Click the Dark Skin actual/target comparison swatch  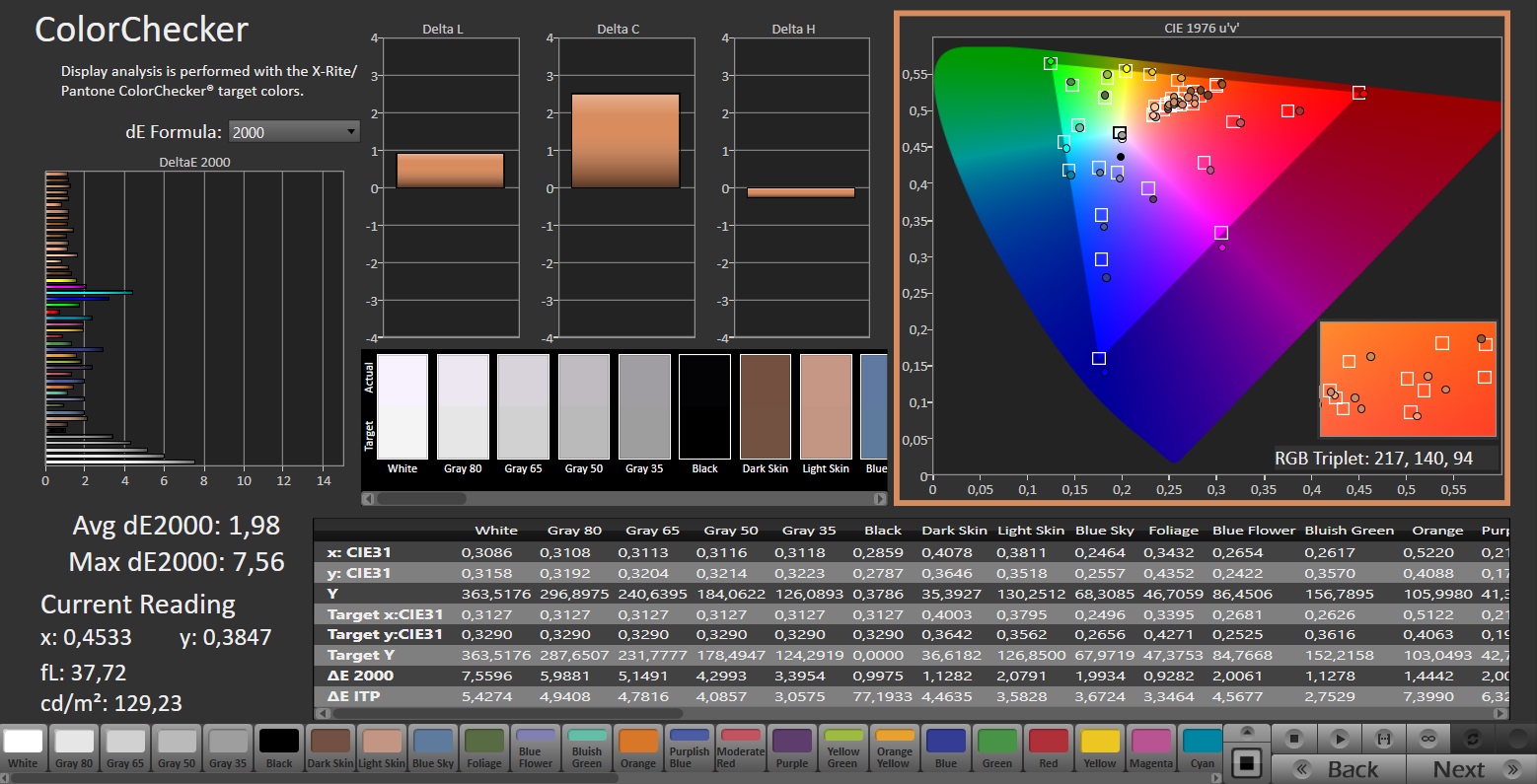tap(766, 406)
